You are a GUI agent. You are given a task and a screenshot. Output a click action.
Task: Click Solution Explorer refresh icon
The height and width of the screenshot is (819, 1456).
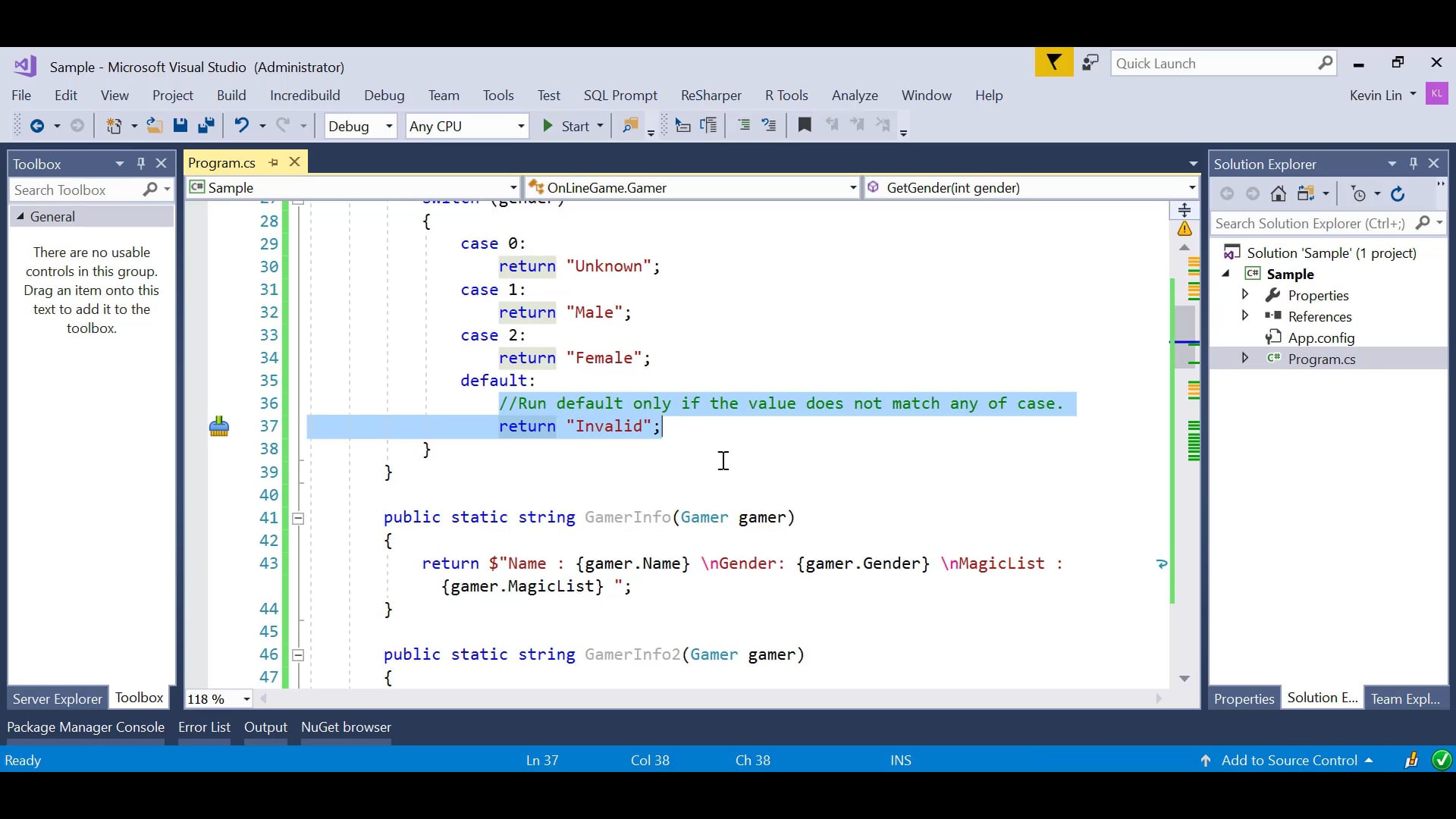pyautogui.click(x=1398, y=194)
